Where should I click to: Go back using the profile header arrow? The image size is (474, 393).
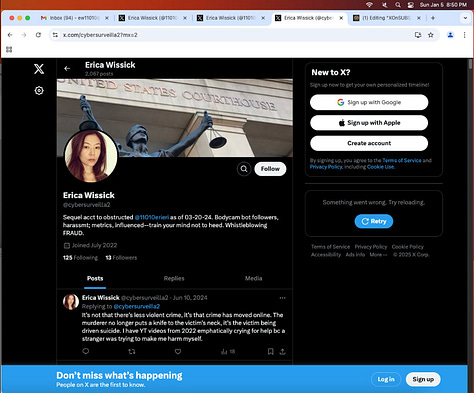pos(67,68)
